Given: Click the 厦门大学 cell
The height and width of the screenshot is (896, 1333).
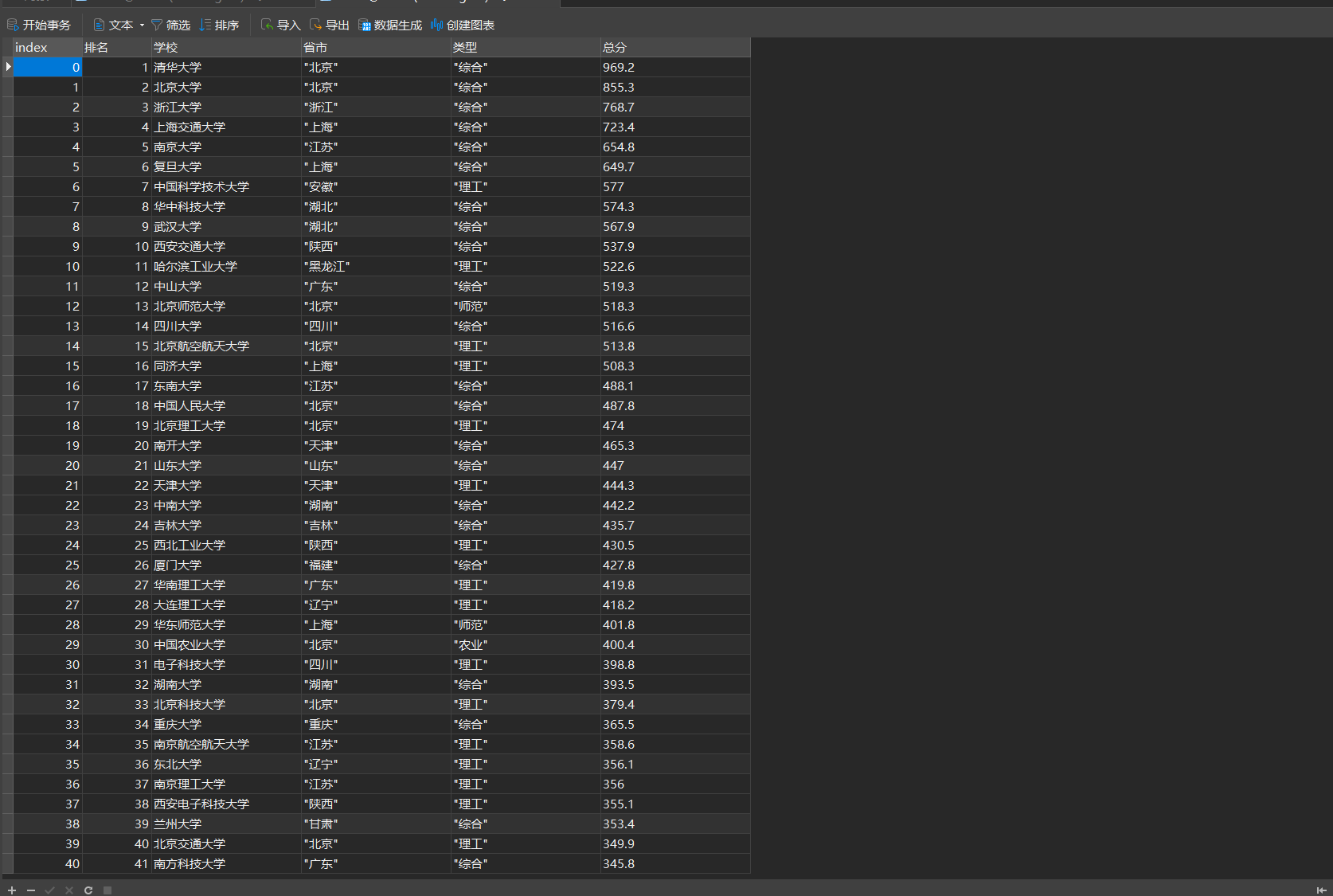Looking at the screenshot, I should 226,565.
